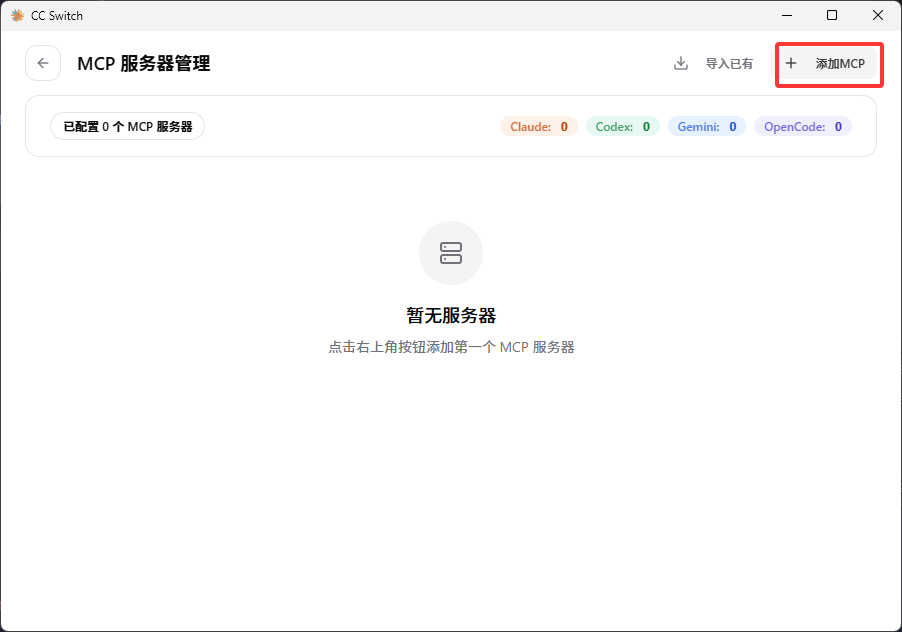Click the empty-state server stack icon
Image resolution: width=902 pixels, height=632 pixels.
pos(451,253)
